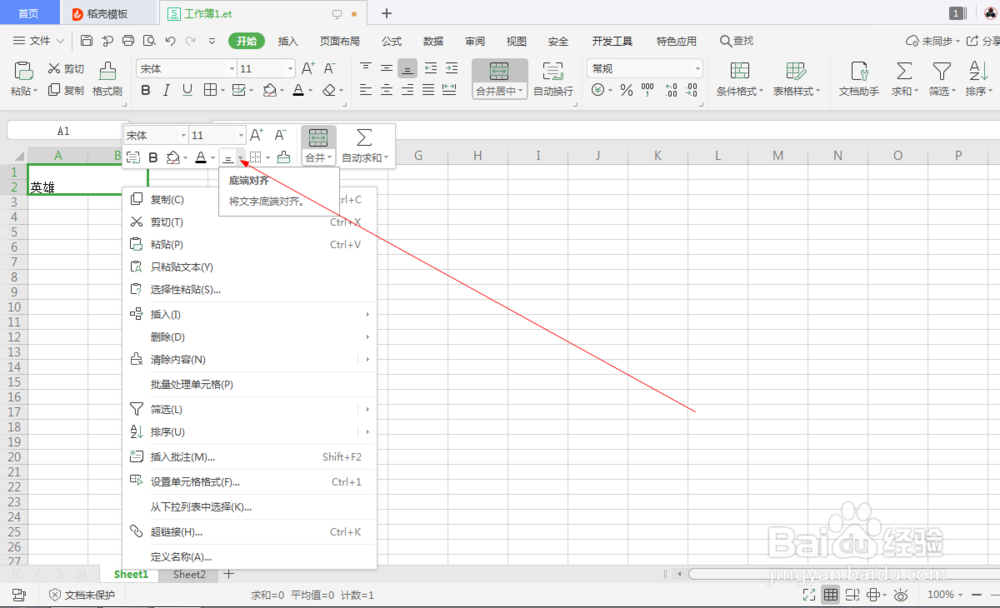Screen dimensions: 1000x608
Task: Switch to the Formulas (公式) tab
Action: [x=392, y=41]
